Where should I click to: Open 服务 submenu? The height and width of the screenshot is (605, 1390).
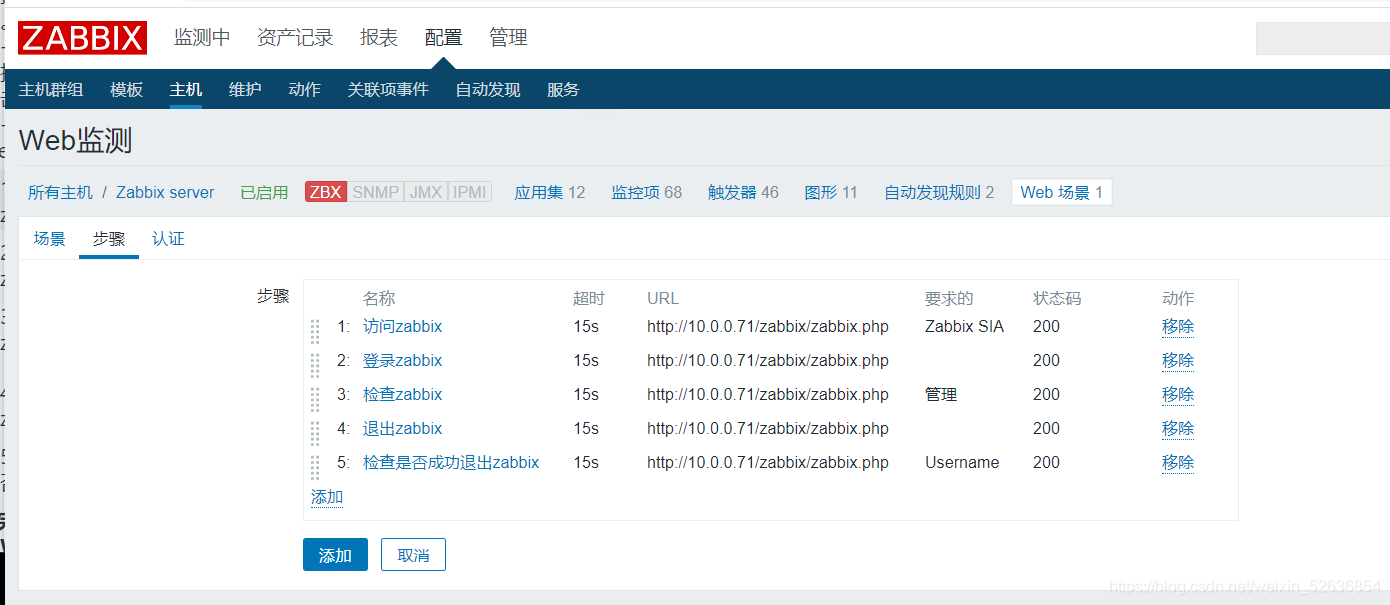(x=563, y=89)
